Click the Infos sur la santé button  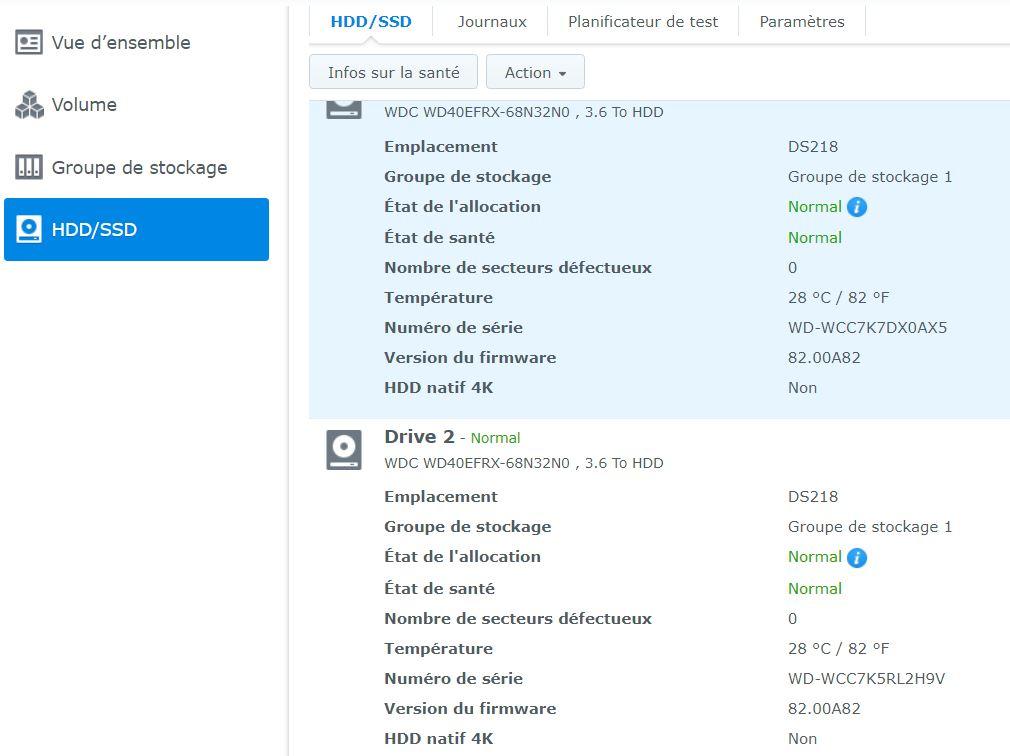(x=394, y=72)
